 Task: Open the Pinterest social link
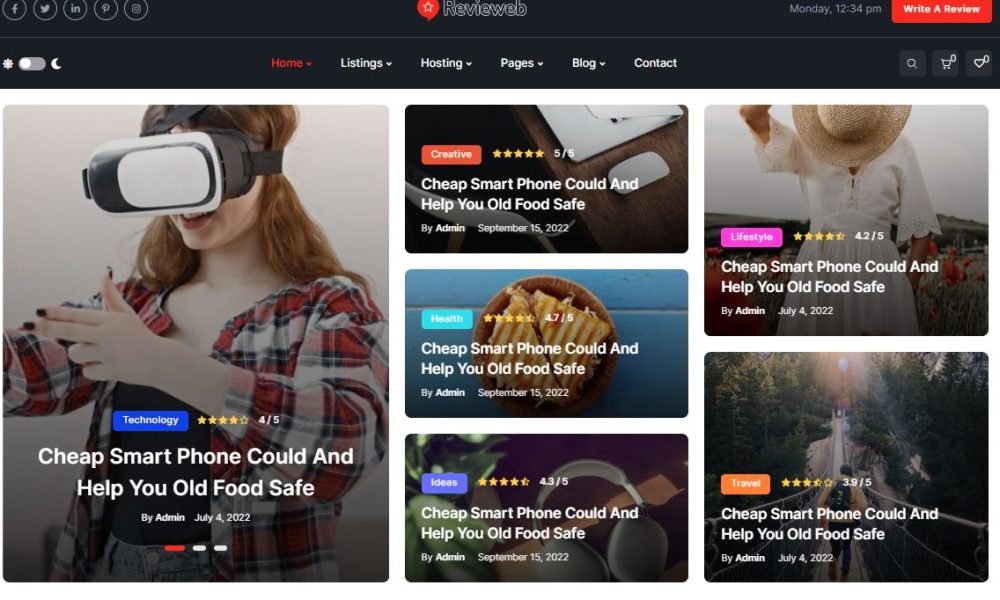(x=106, y=9)
